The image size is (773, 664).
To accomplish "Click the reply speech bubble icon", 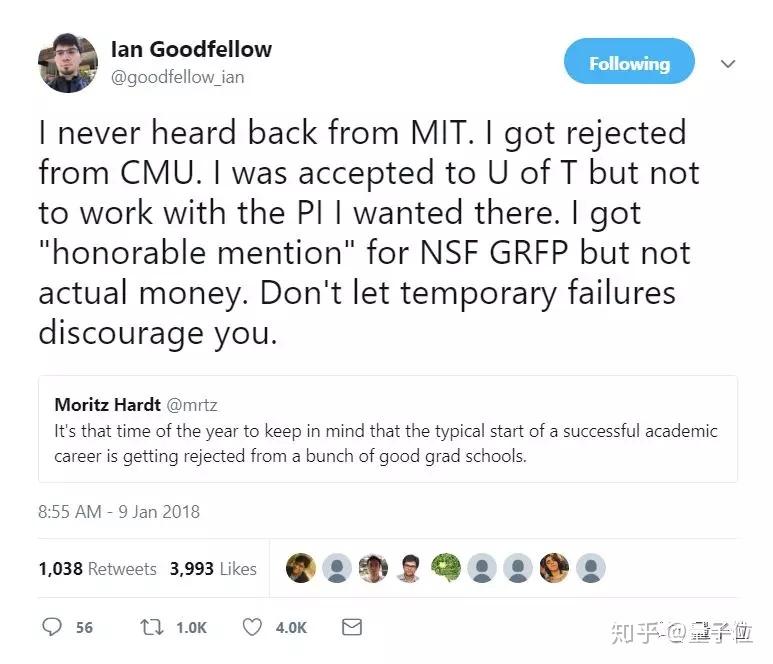I will [53, 627].
